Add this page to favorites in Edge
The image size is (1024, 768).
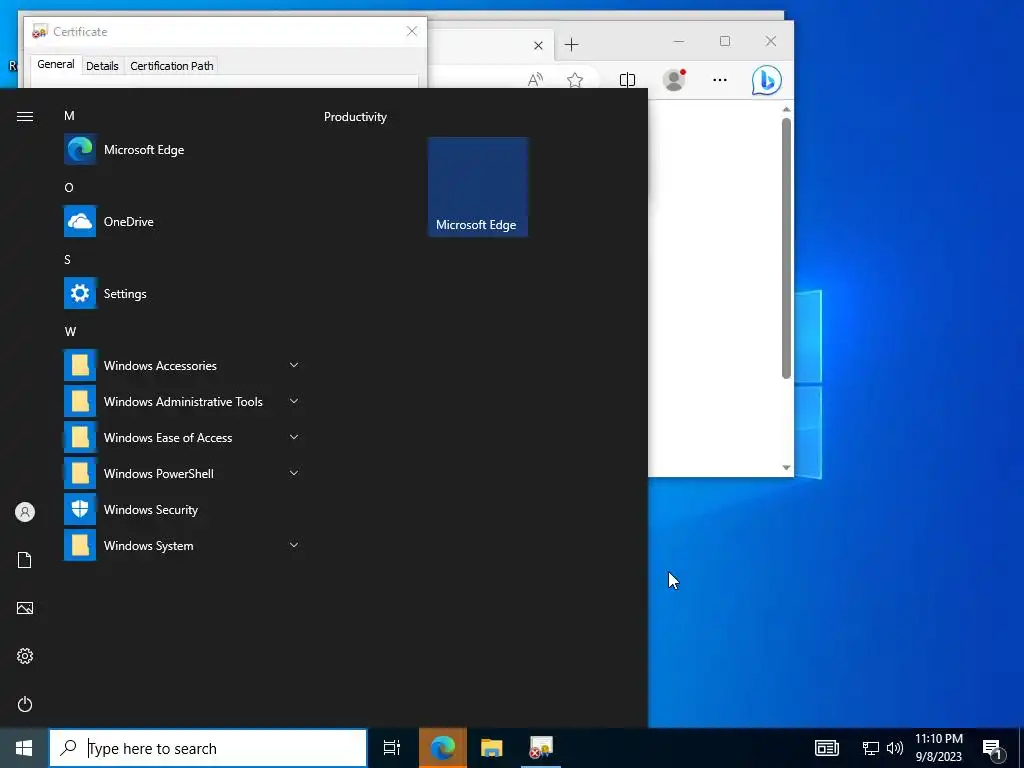pos(575,80)
